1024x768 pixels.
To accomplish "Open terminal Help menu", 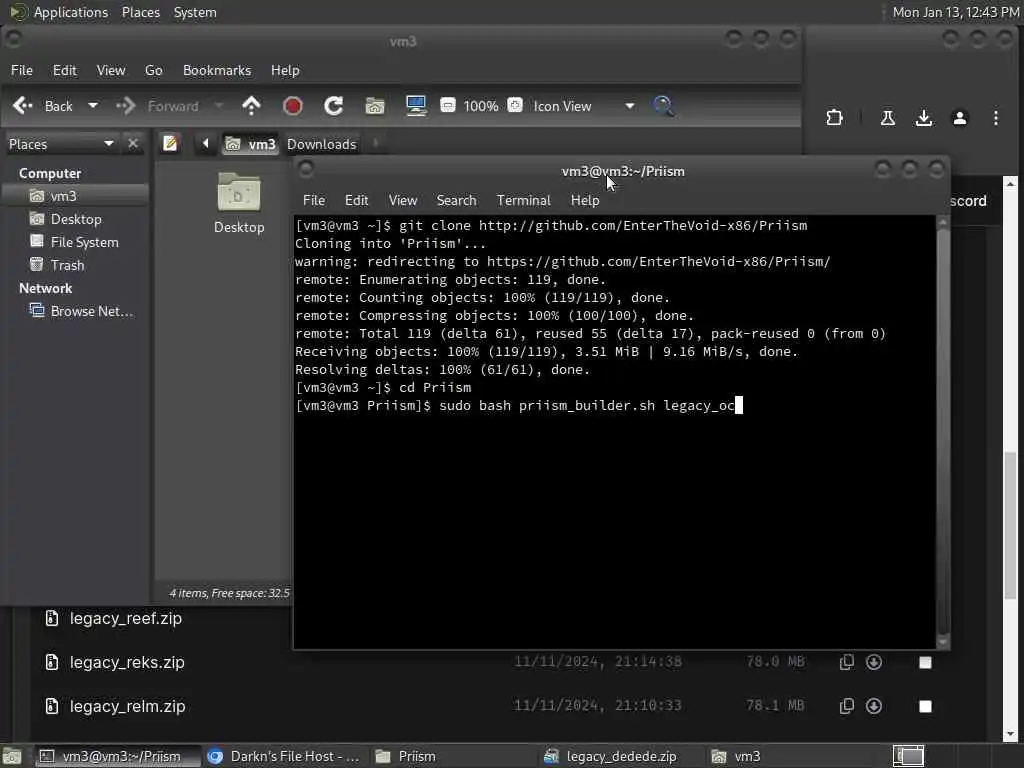I will pos(585,200).
